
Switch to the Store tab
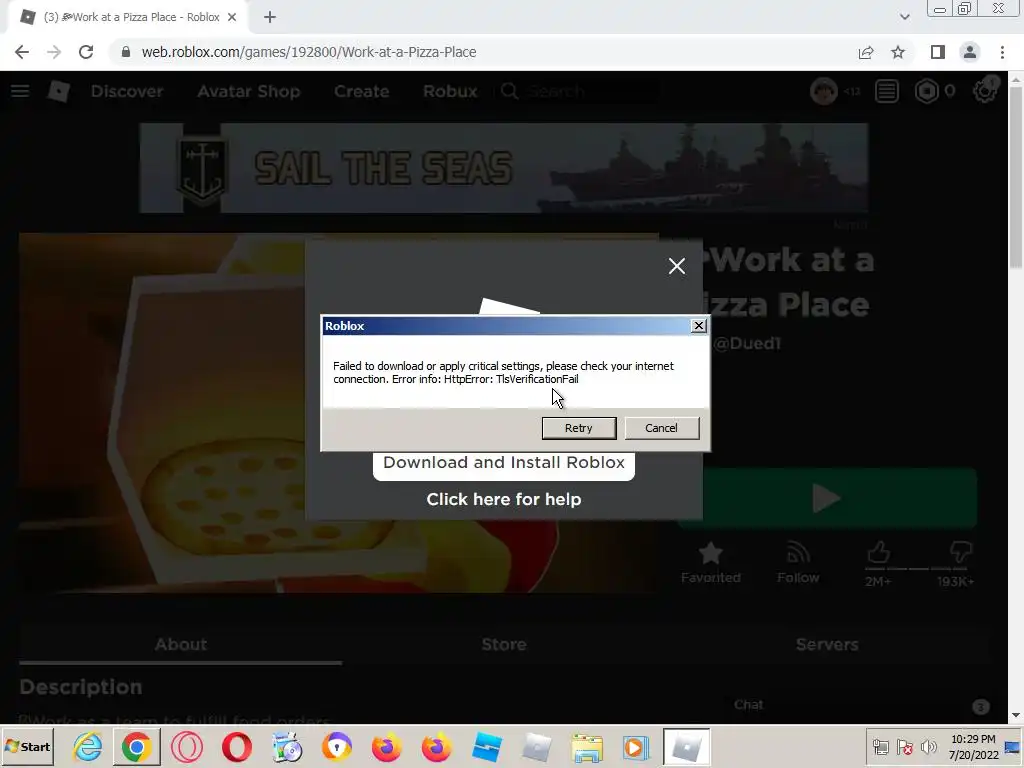point(504,645)
